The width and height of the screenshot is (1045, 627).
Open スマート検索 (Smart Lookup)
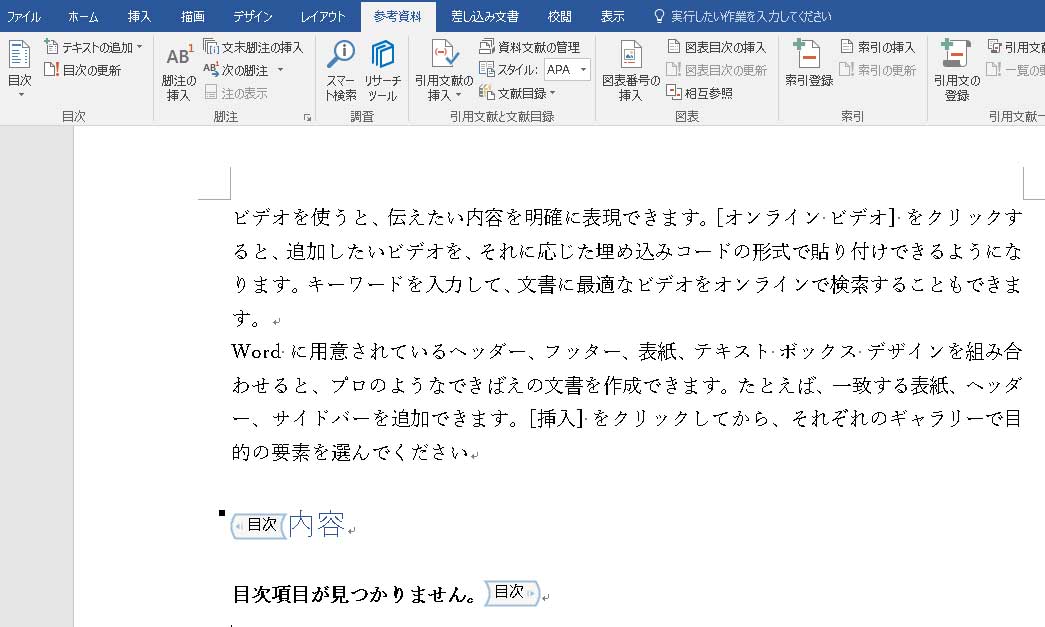(x=341, y=72)
